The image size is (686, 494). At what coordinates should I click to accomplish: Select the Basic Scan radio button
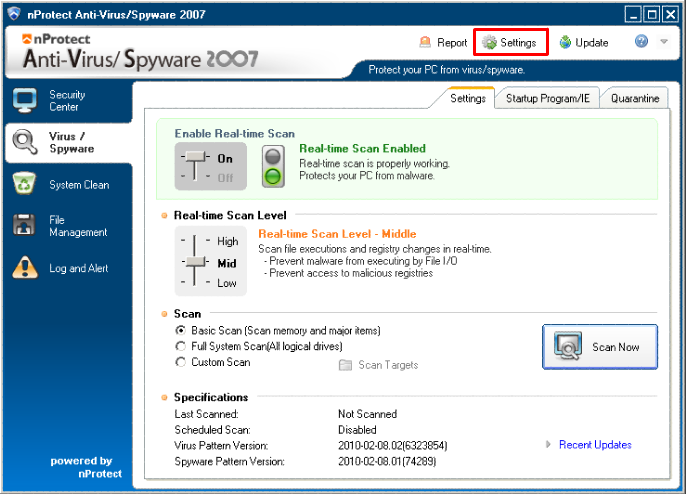tap(180, 330)
